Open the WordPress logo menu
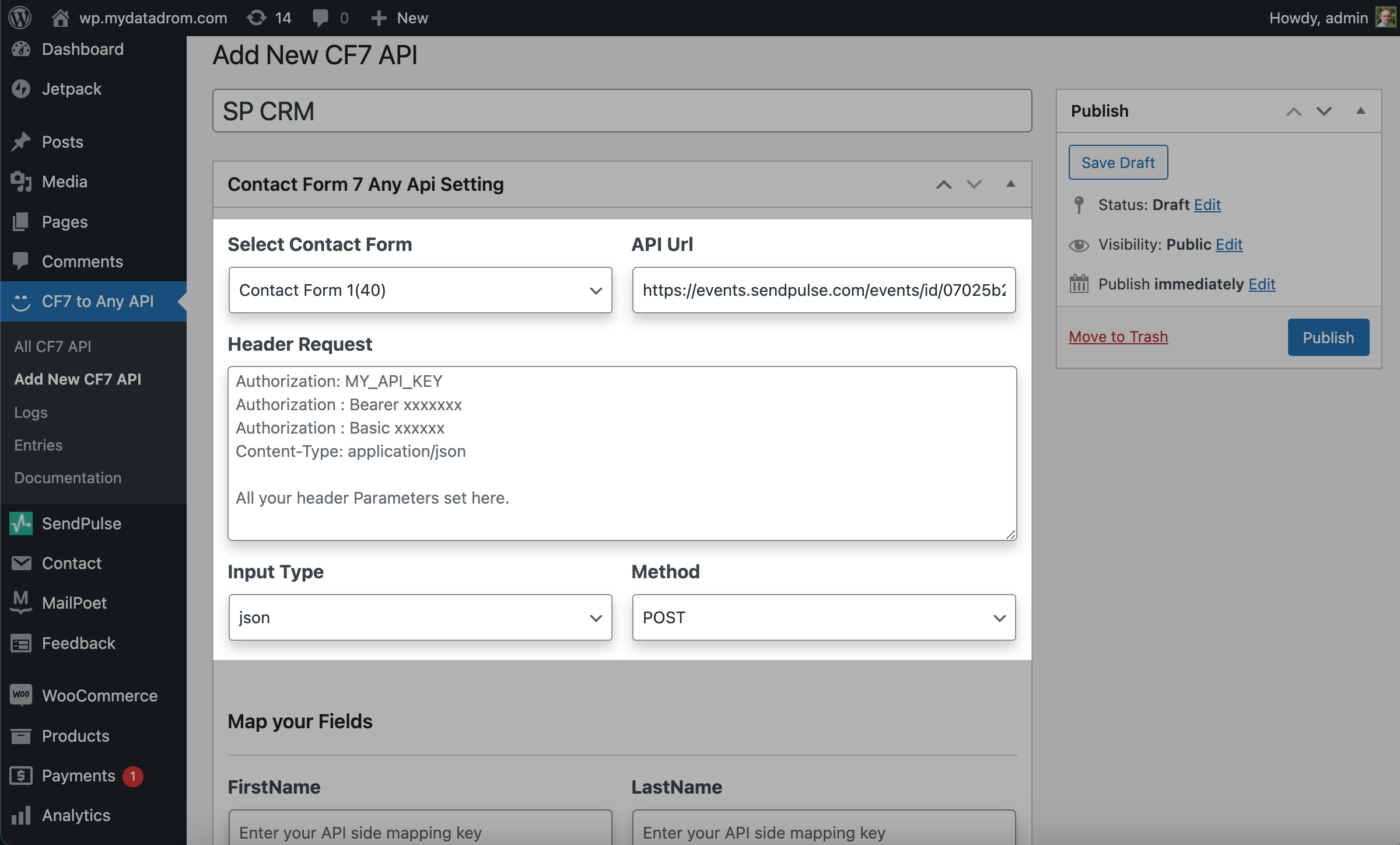The width and height of the screenshot is (1400, 845). point(20,18)
